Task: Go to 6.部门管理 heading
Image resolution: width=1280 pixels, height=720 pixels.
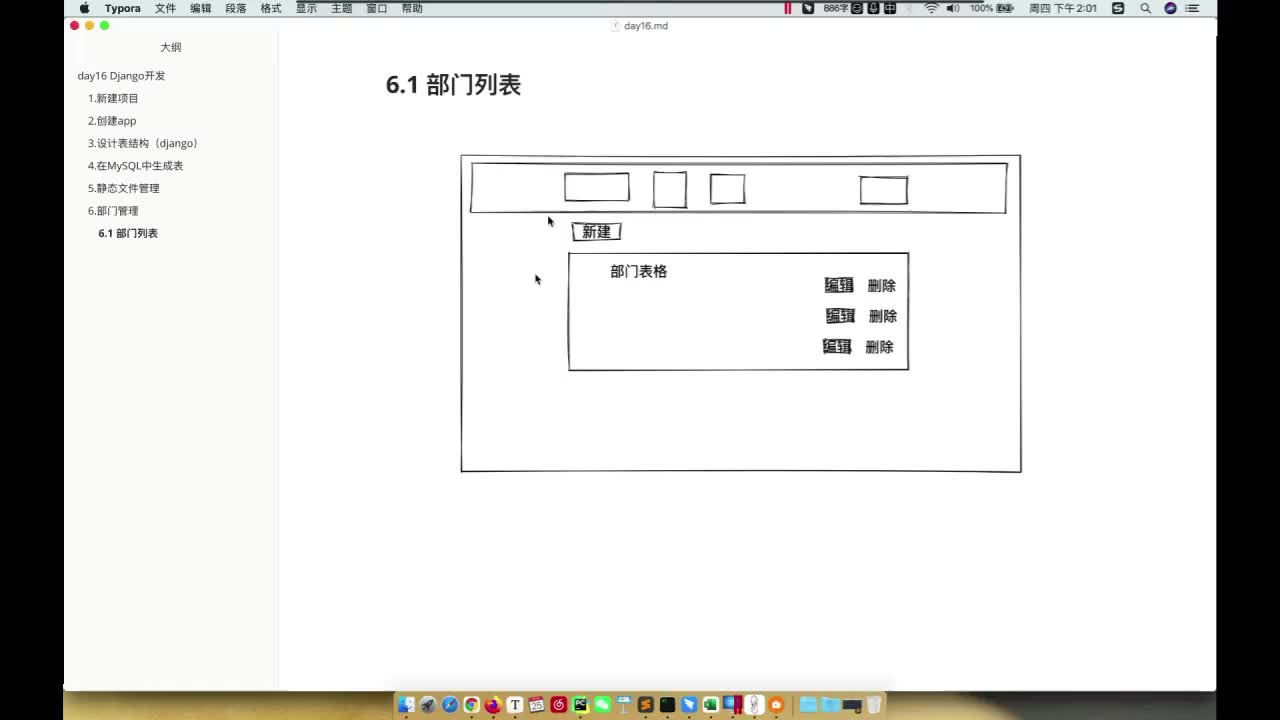Action: tap(113, 211)
